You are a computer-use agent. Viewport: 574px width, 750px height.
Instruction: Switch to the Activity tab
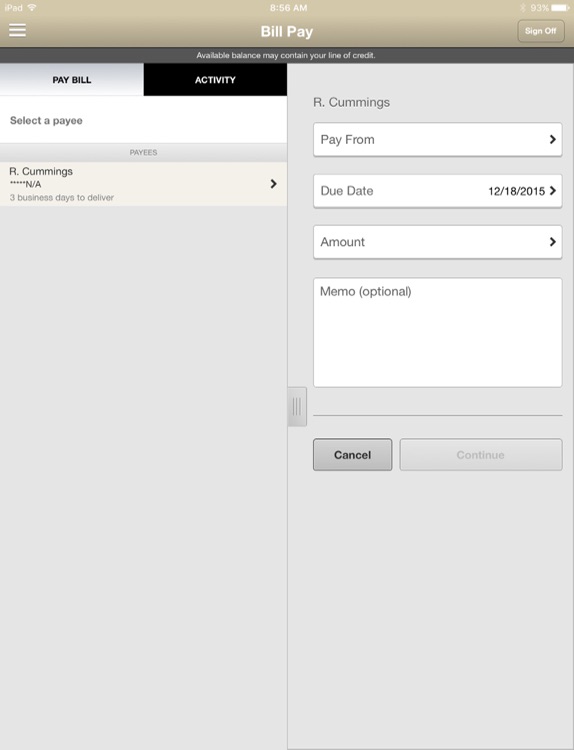[215, 80]
